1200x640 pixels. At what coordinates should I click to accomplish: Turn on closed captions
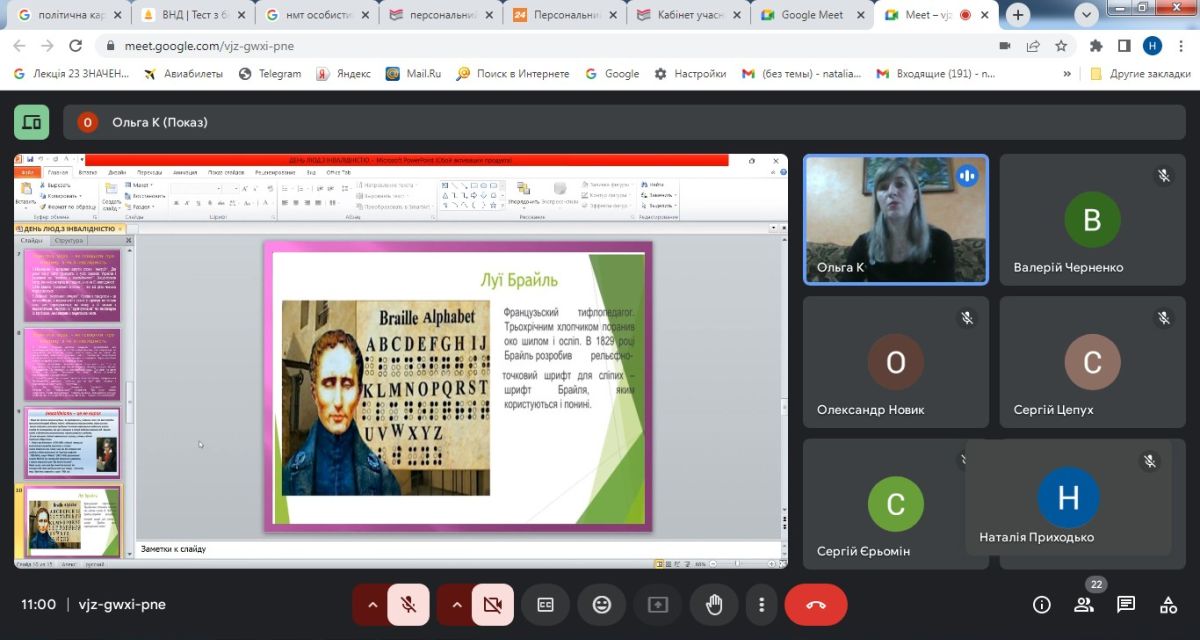pos(545,605)
